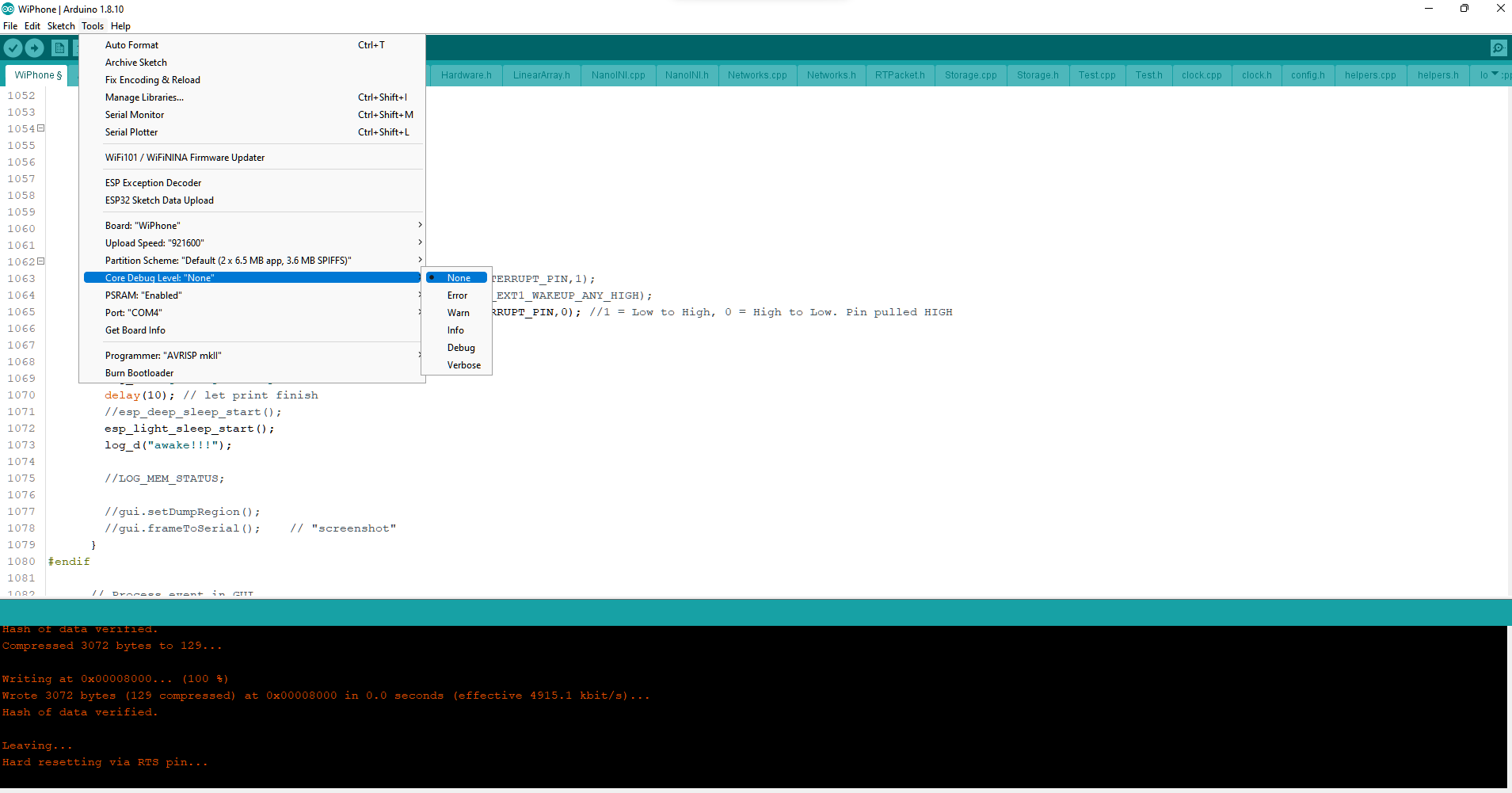This screenshot has width=1512, height=793.
Task: Open the Sketch menu
Action: pos(61,26)
